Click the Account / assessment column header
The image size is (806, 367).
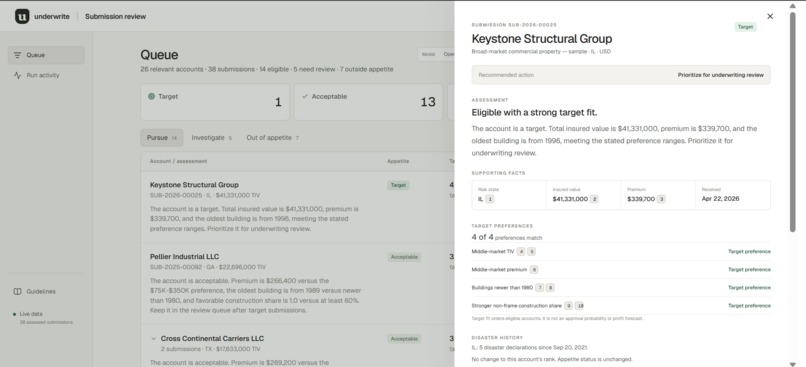(x=178, y=161)
